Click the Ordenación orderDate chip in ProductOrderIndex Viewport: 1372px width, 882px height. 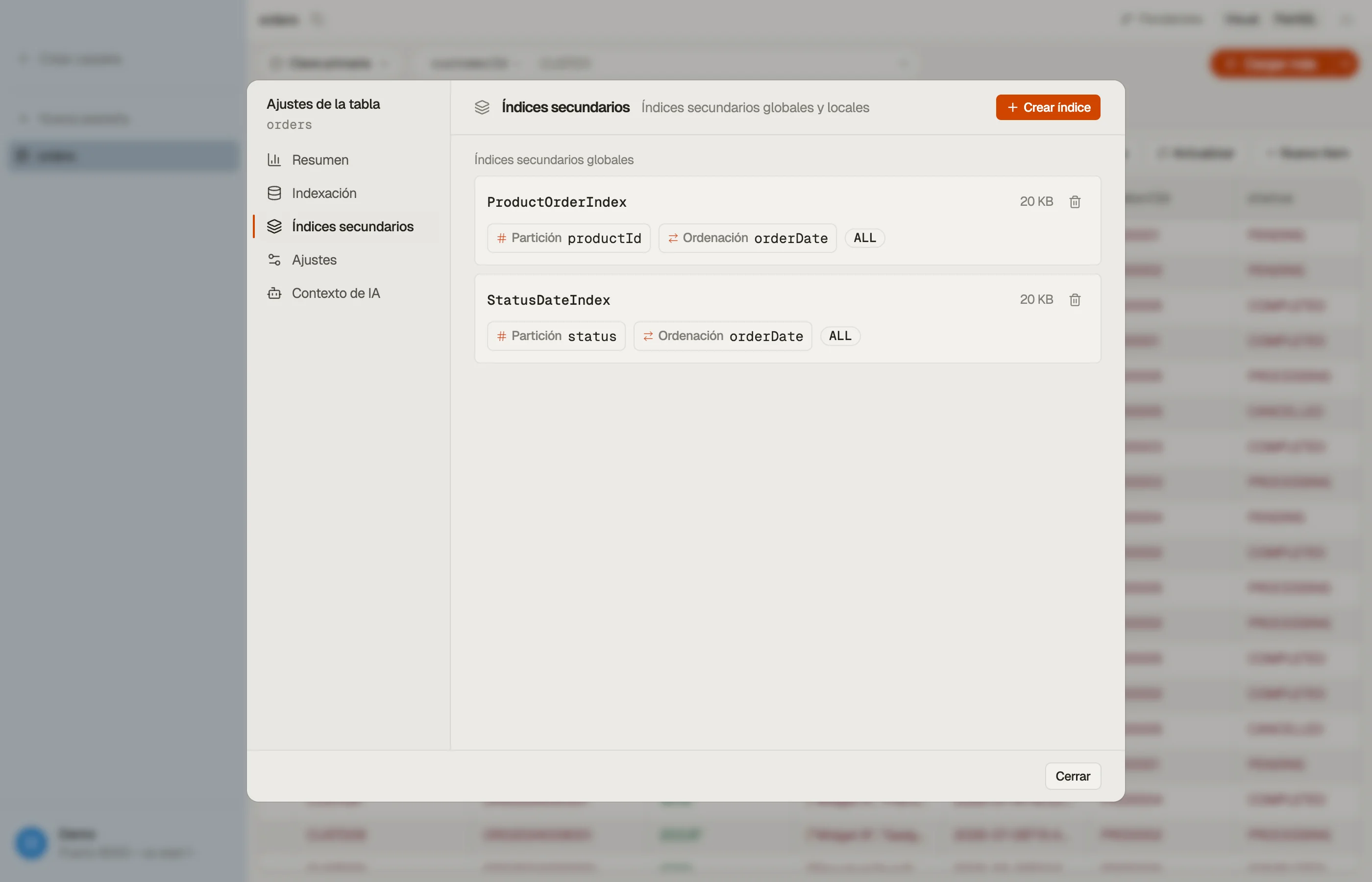pos(747,238)
